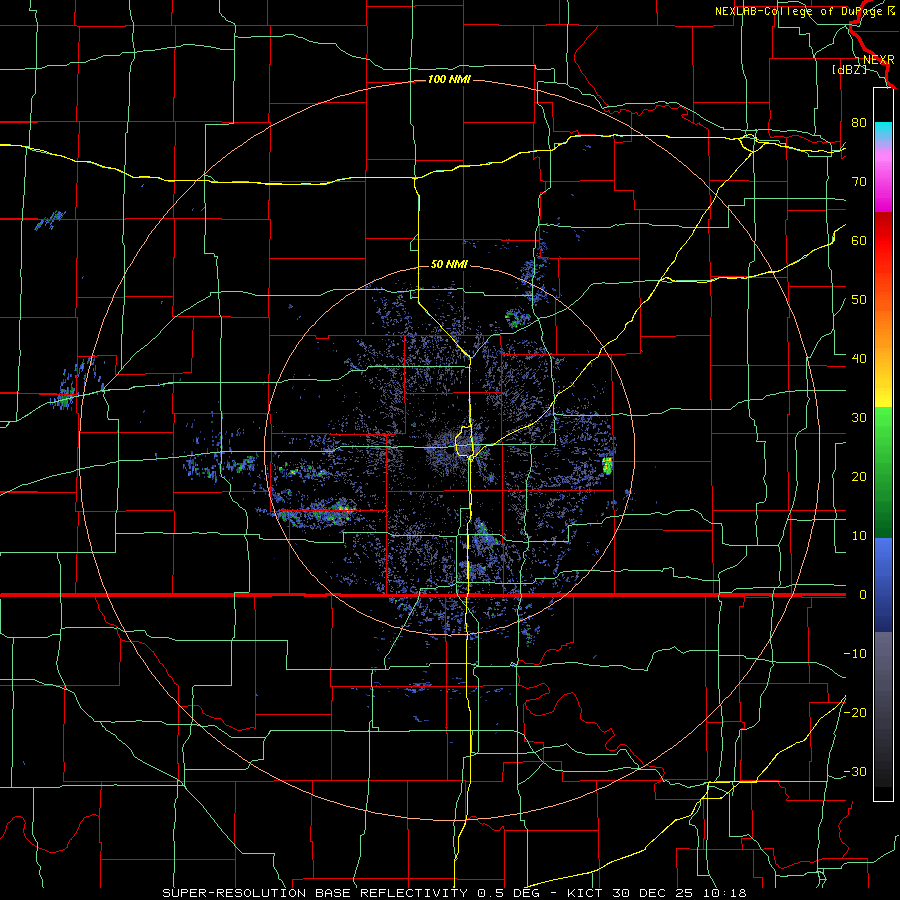Click the 0 value on the dBZ scale
Screen dimensions: 900x900
coord(863,595)
